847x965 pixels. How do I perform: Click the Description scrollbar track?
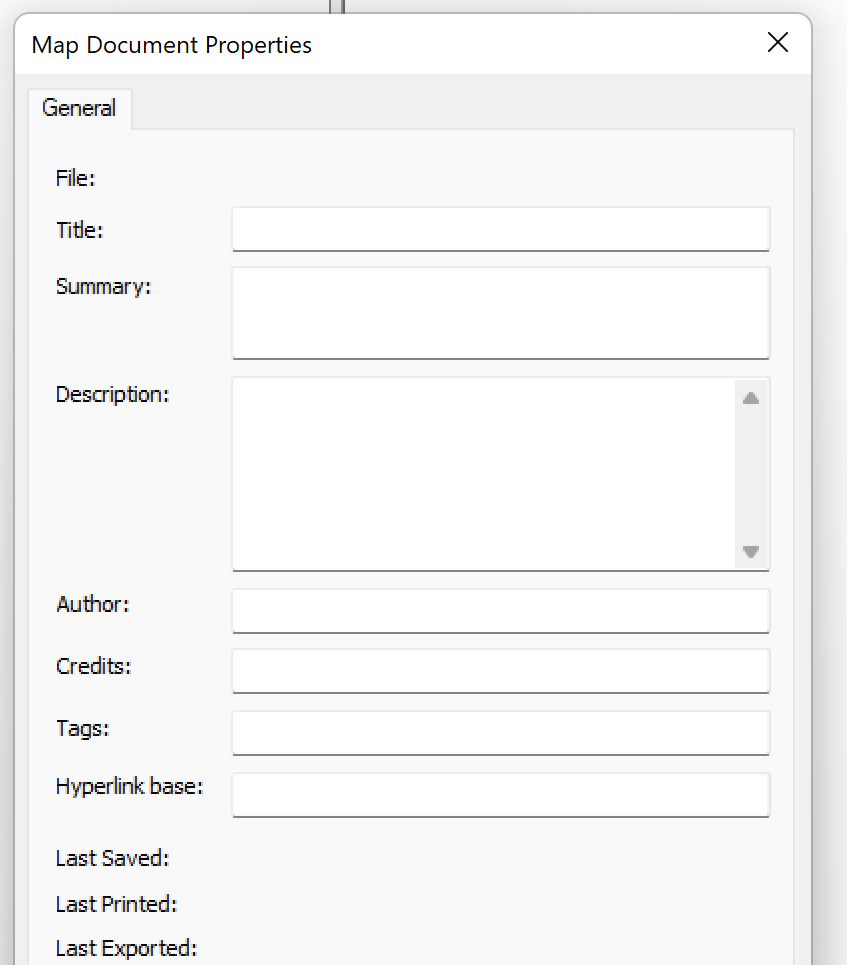[x=751, y=473]
